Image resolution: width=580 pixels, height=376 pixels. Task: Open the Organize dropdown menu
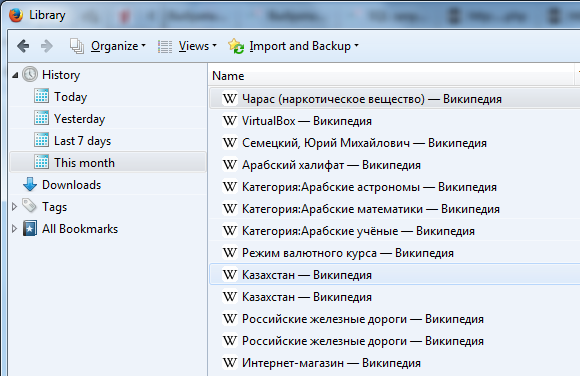pos(118,46)
